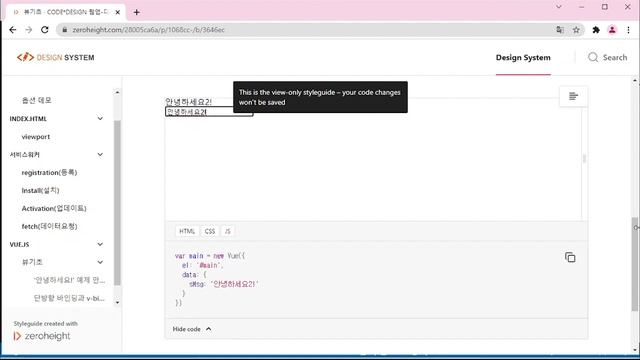Open the fetch(데이터요청) sidebar page
The image size is (640, 360).
[x=49, y=227]
